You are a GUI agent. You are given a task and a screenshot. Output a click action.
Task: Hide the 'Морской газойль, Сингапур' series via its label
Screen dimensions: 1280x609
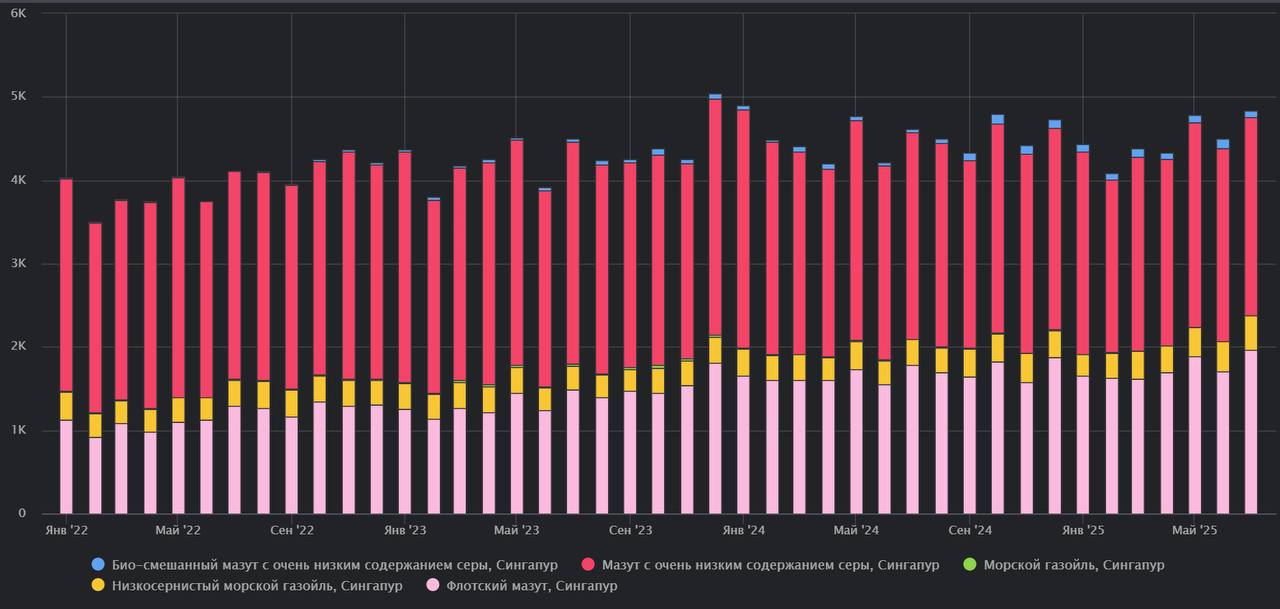1073,565
